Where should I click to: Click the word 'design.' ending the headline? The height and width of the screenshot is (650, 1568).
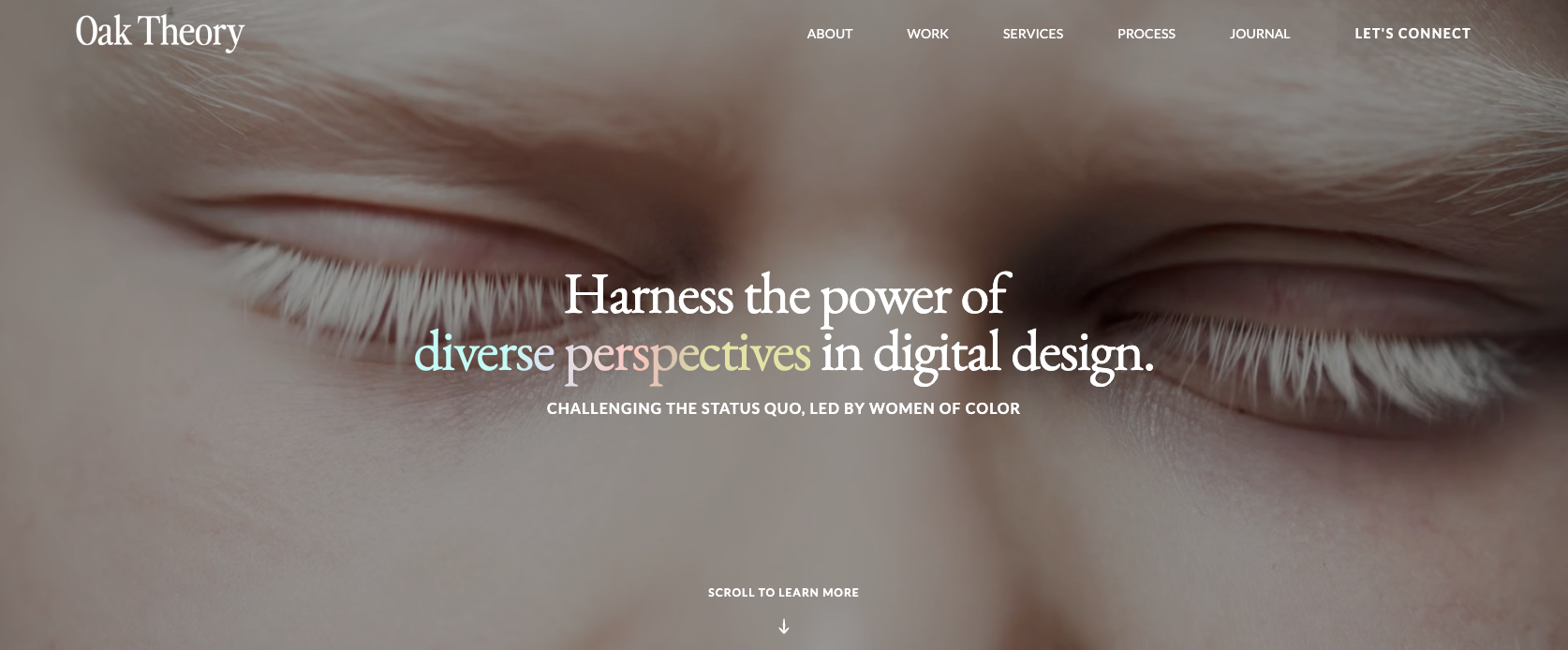1082,354
